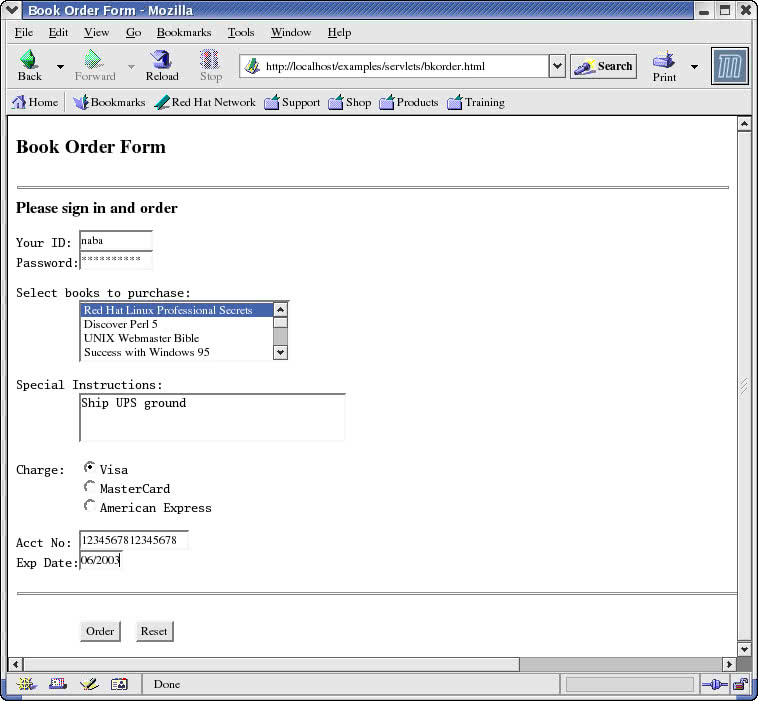Open the Products bookmark folder

pos(409,102)
